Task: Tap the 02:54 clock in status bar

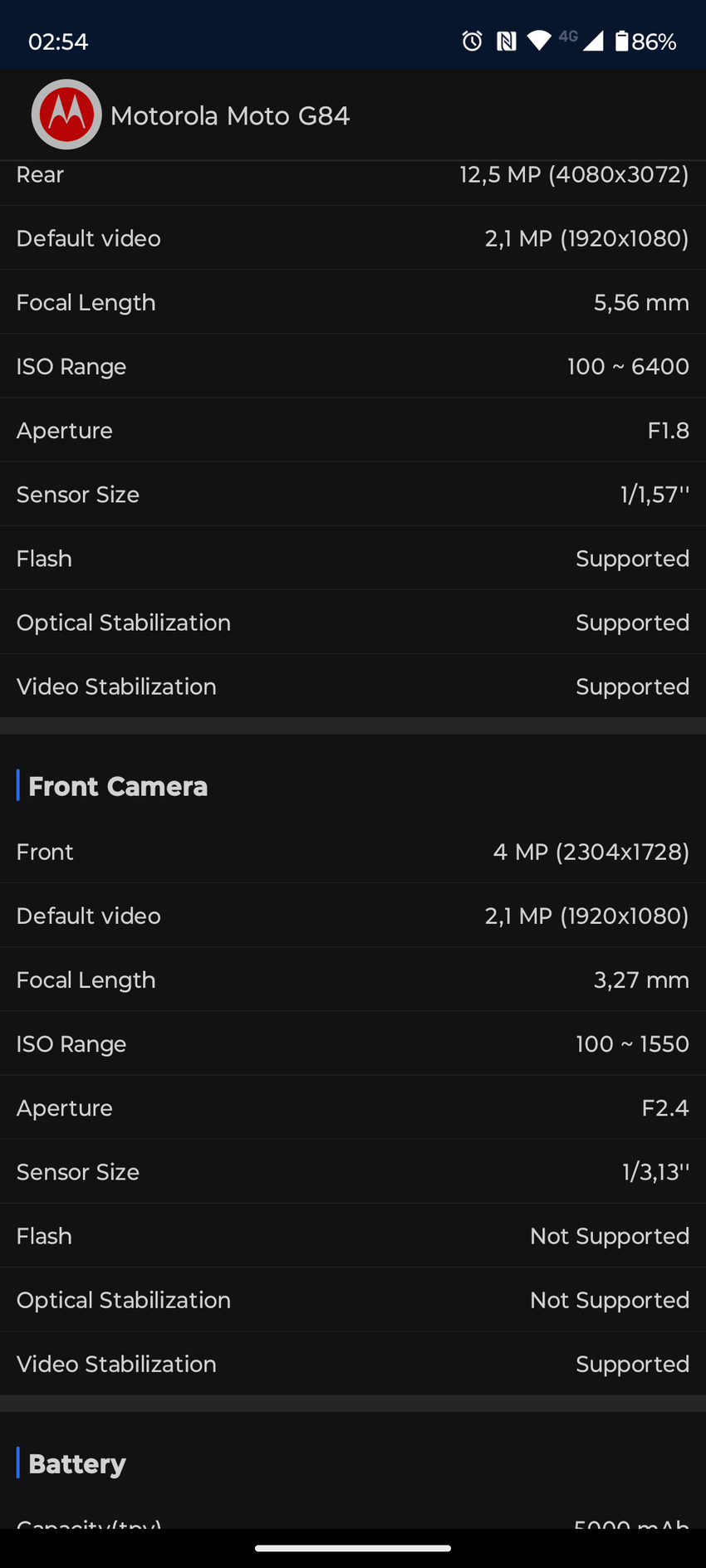Action: point(58,42)
